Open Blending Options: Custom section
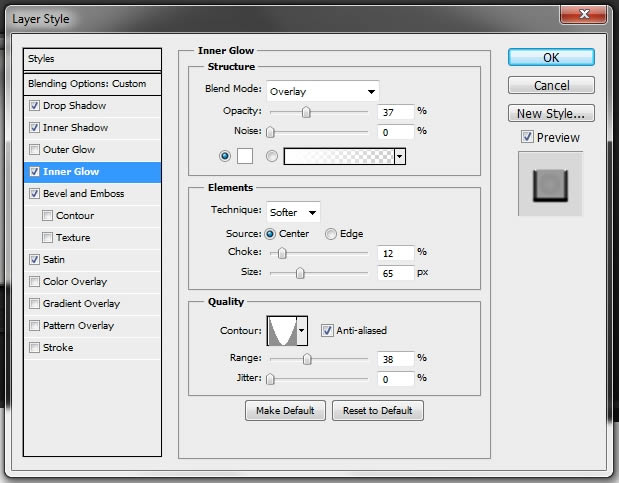Viewport: 619px width, 483px height. pos(92,84)
